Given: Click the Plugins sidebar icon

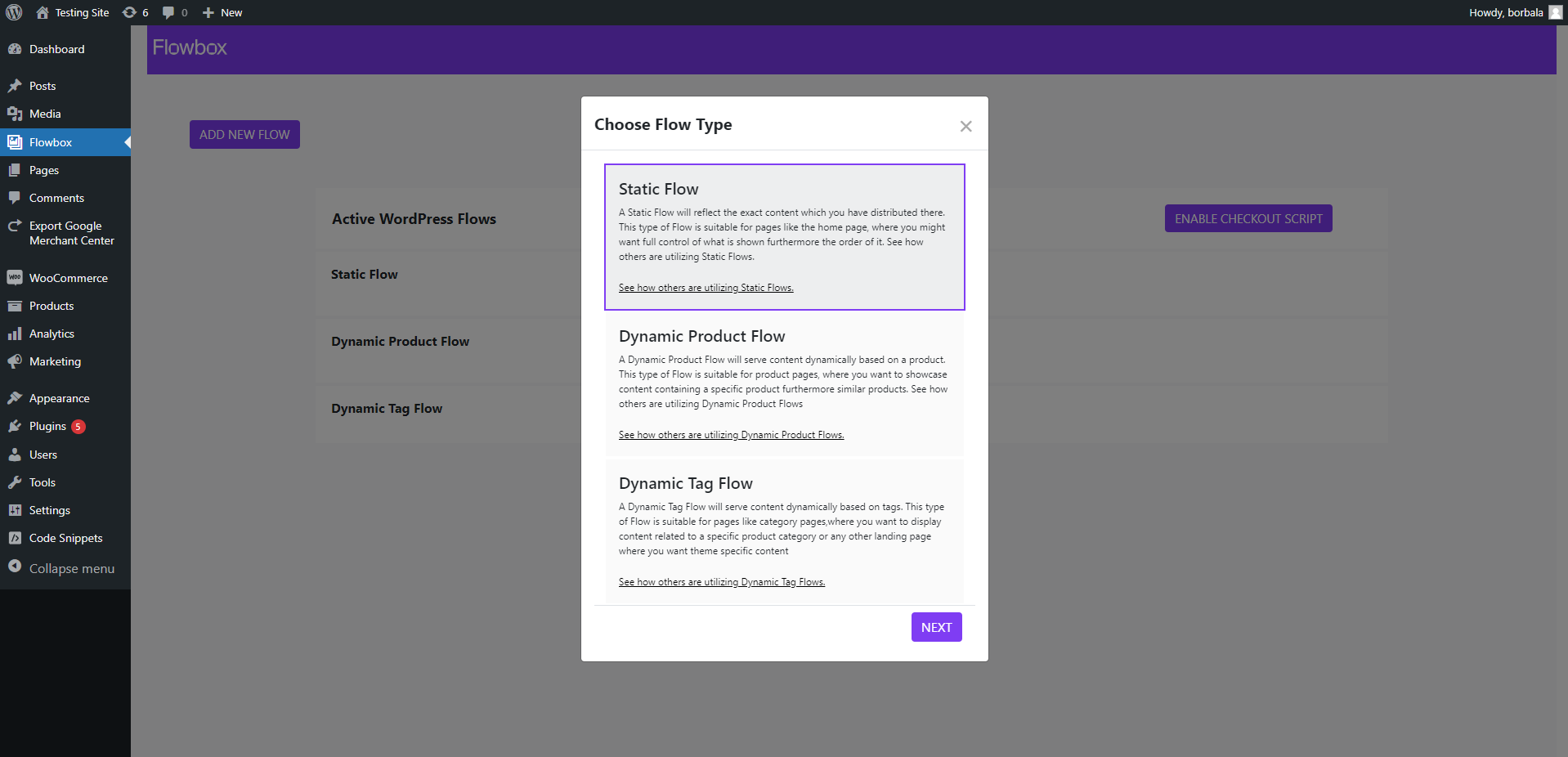Looking at the screenshot, I should pos(15,426).
